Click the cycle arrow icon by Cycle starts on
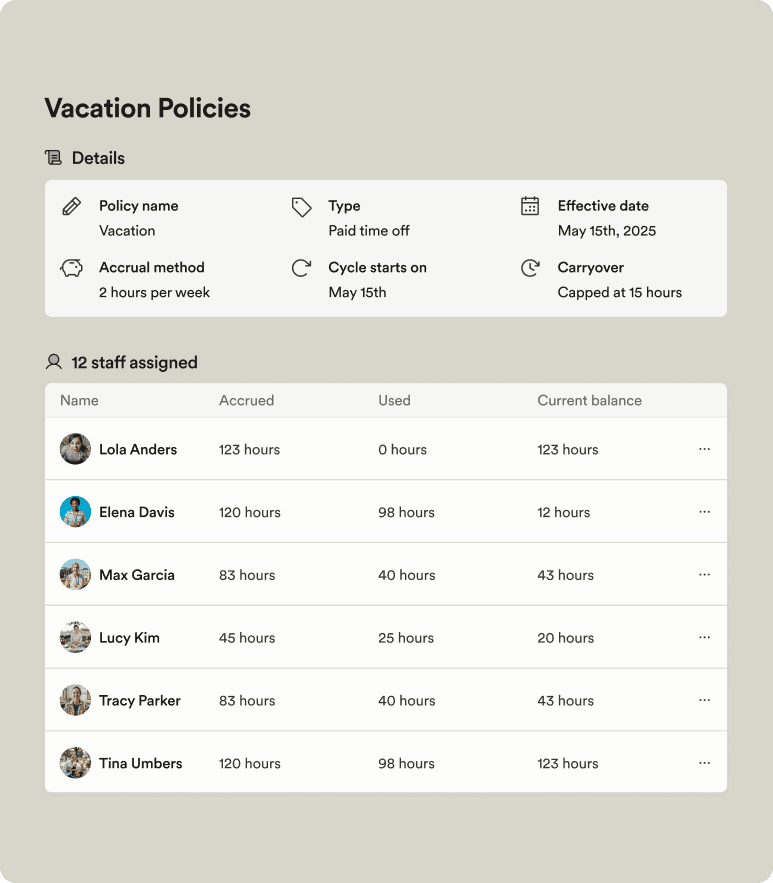The width and height of the screenshot is (773, 883). pos(302,268)
